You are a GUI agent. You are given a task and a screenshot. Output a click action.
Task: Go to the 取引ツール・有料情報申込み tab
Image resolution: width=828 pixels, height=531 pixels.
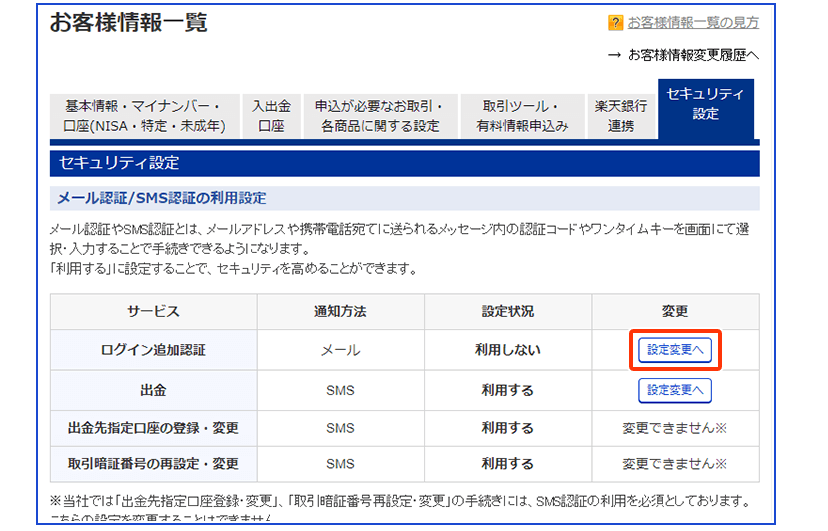tap(522, 115)
